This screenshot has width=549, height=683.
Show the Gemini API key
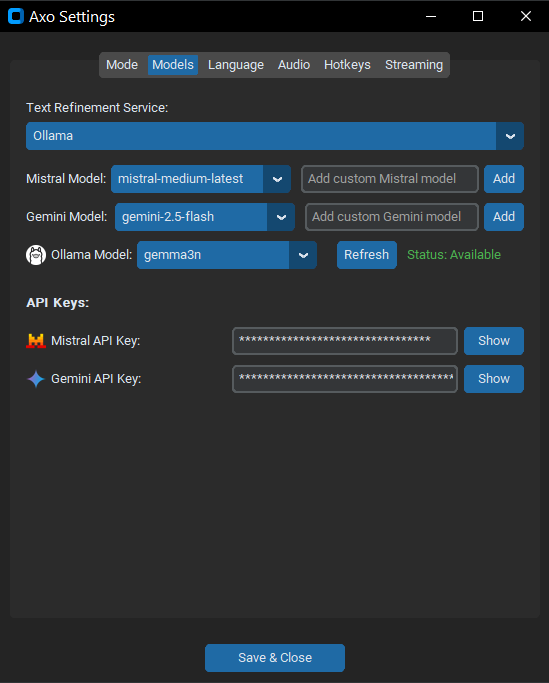494,379
